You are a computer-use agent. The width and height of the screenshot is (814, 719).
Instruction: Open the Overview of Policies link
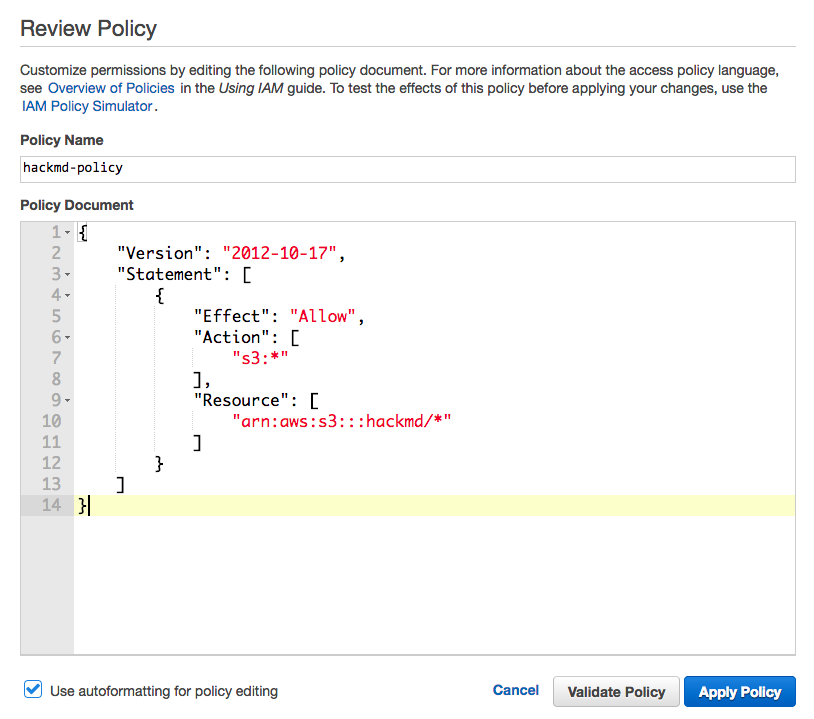pyautogui.click(x=111, y=88)
